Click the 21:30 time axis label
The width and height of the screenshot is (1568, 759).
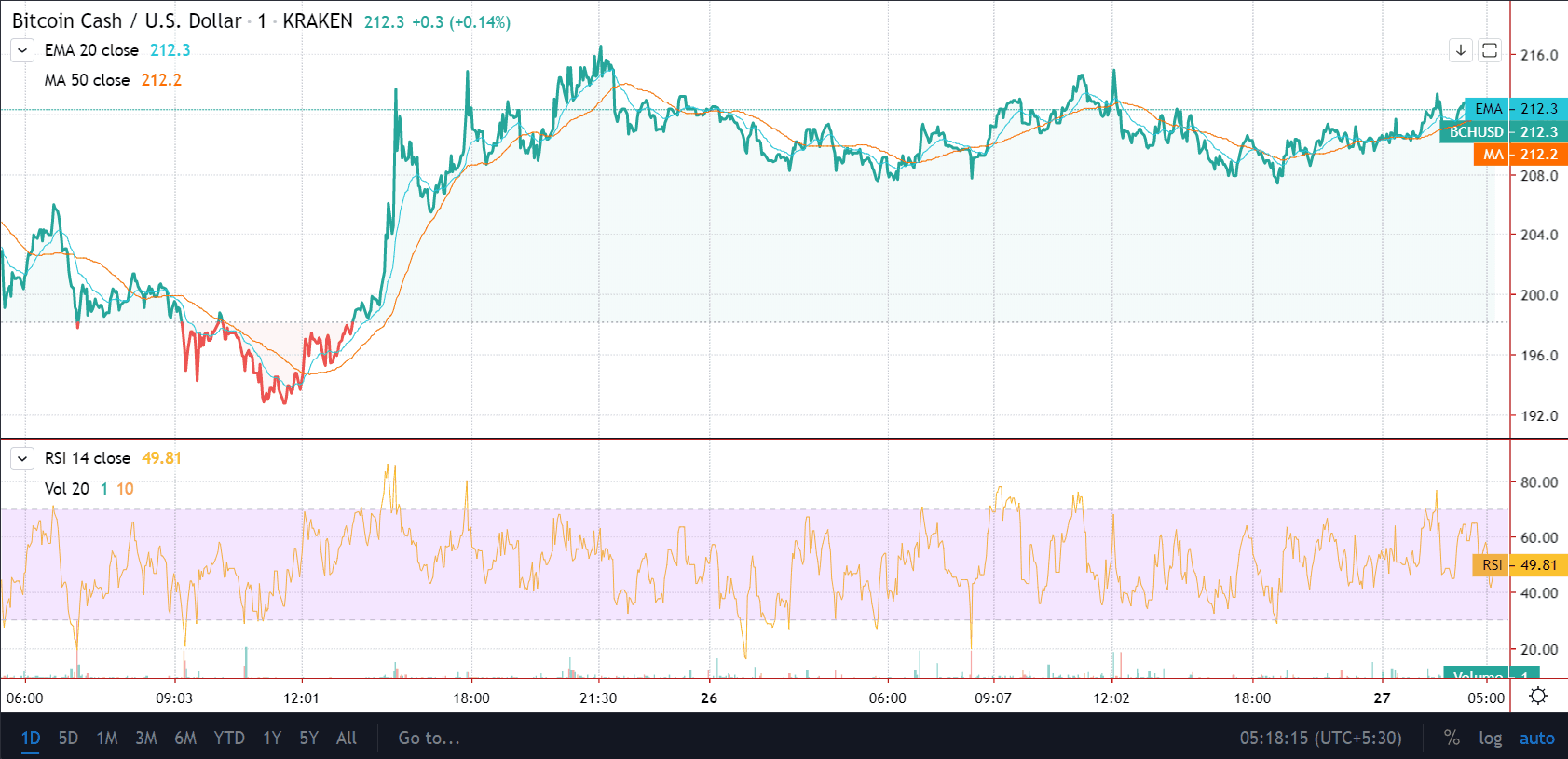pyautogui.click(x=598, y=698)
